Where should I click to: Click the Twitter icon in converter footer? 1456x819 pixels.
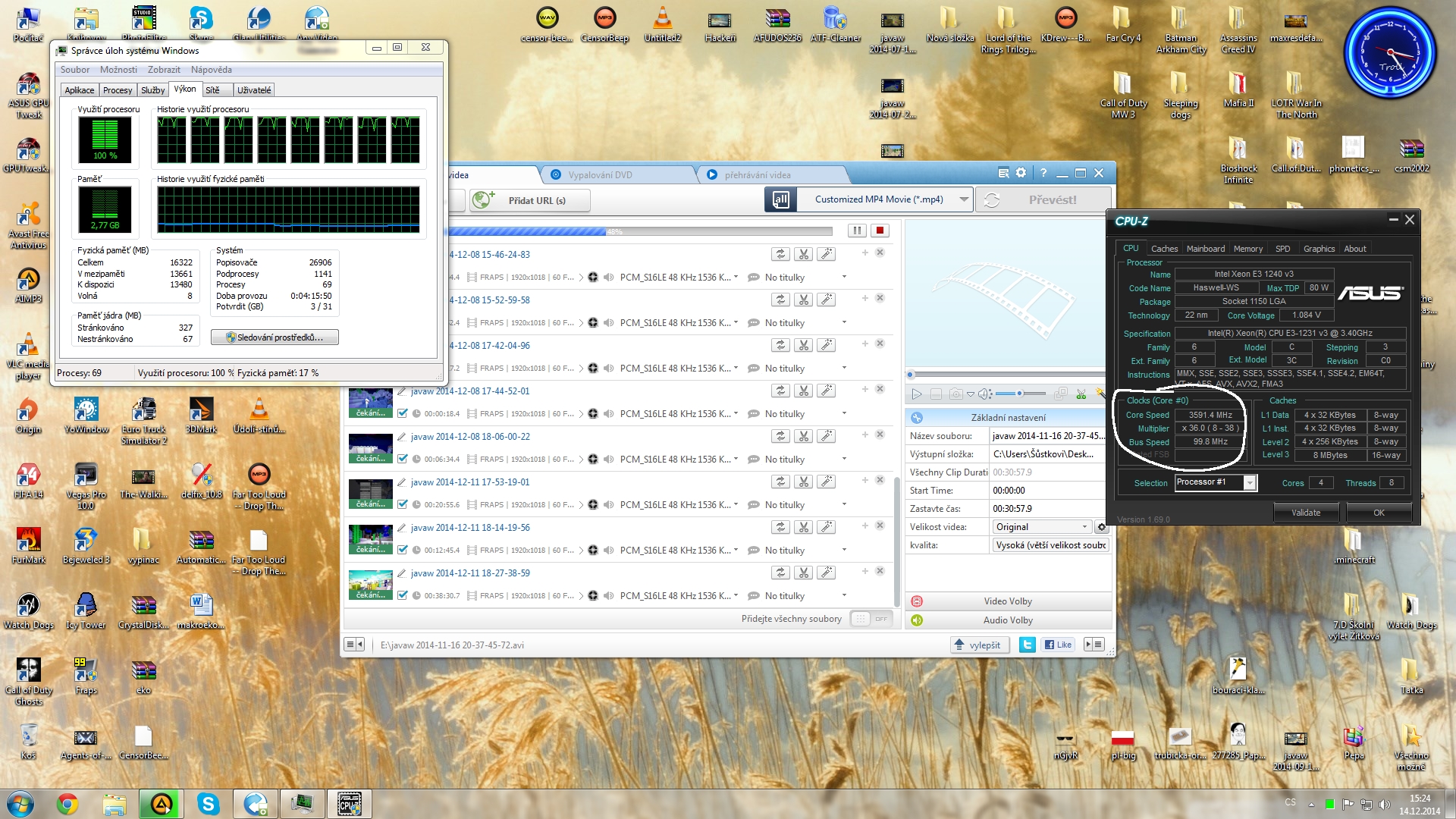pyautogui.click(x=1028, y=645)
